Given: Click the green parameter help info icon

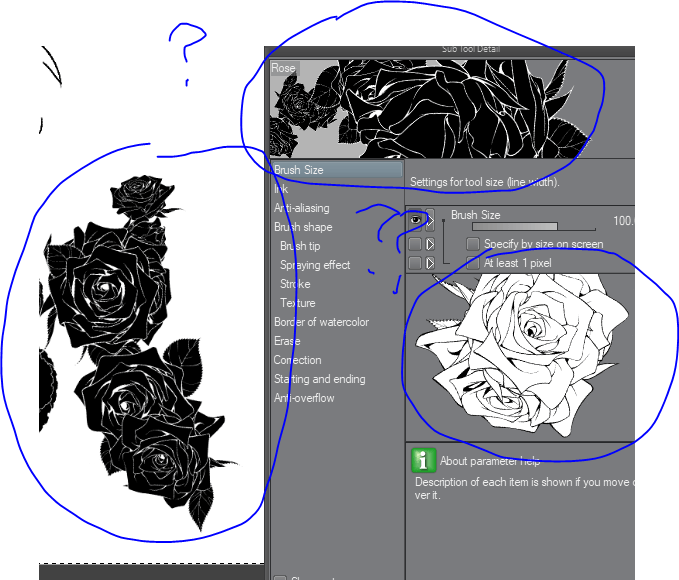Looking at the screenshot, I should pyautogui.click(x=423, y=461).
